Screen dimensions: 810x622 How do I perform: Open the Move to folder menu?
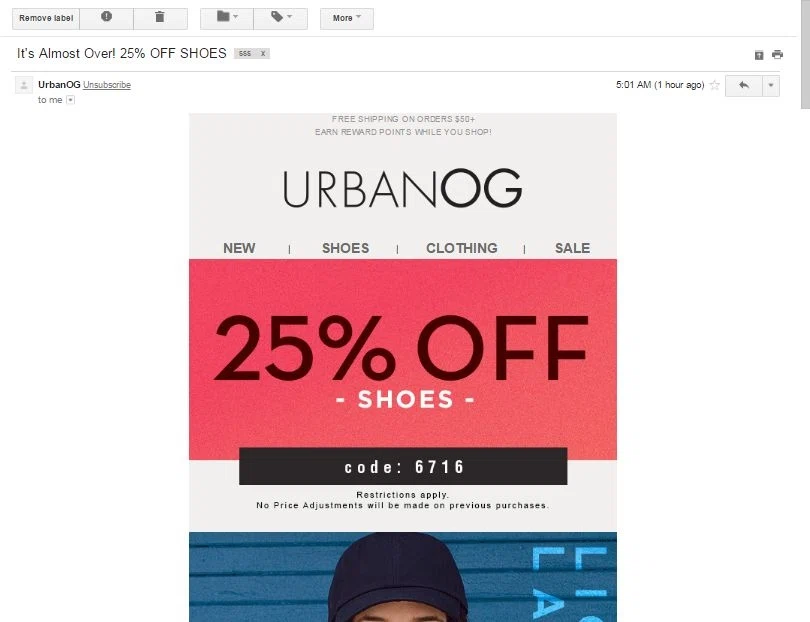(x=227, y=18)
